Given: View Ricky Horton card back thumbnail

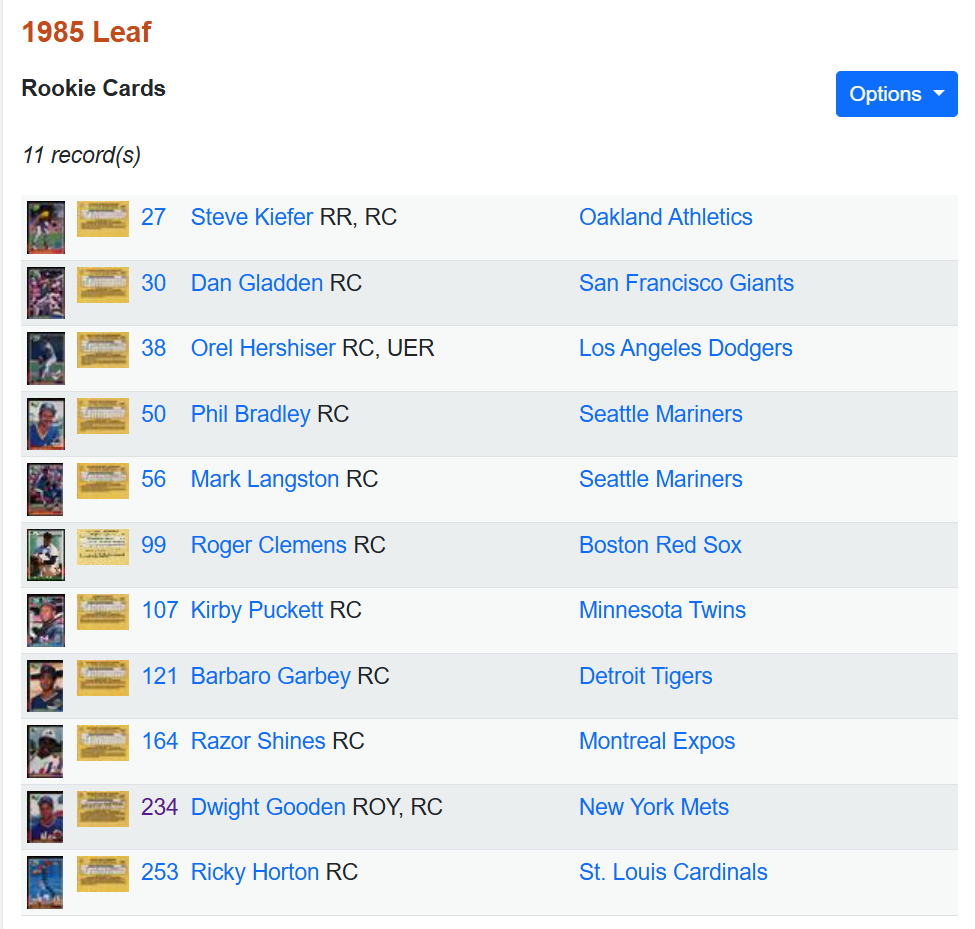Looking at the screenshot, I should click(x=103, y=873).
